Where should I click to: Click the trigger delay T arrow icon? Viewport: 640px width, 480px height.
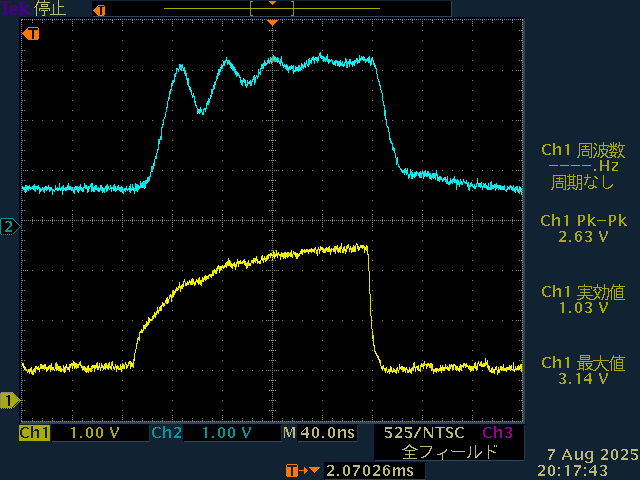[302, 471]
